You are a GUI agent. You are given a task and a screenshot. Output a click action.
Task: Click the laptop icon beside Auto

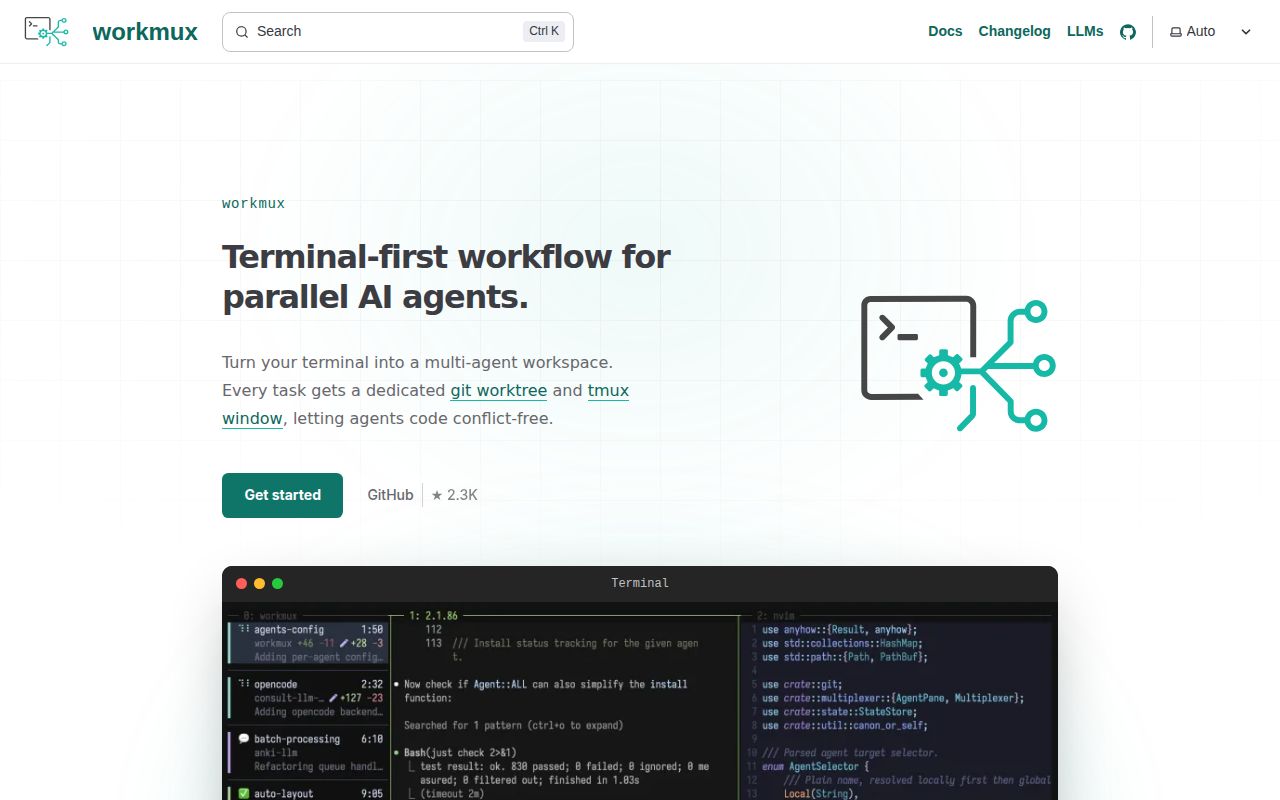pos(1176,32)
